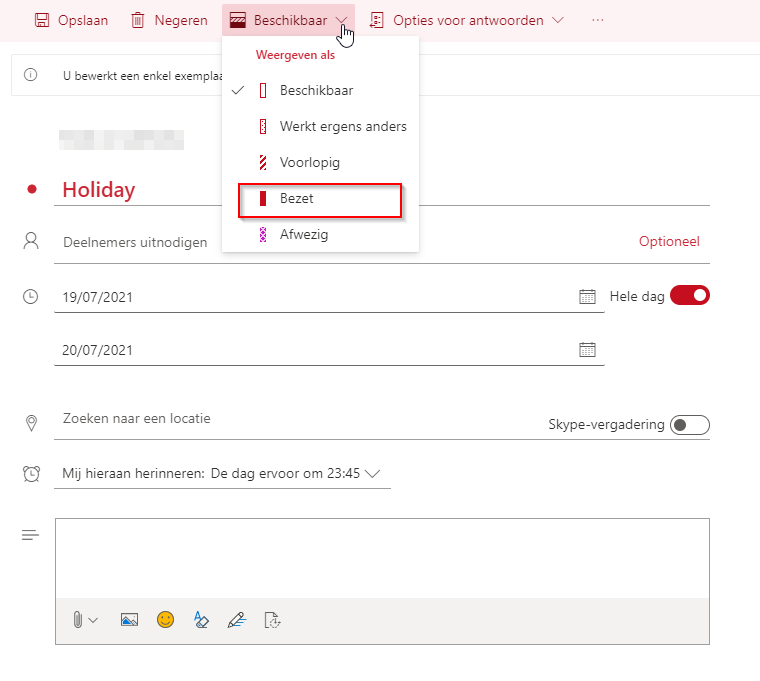This screenshot has width=760, height=681.
Task: Insert a picture using the image icon
Action: click(x=128, y=620)
